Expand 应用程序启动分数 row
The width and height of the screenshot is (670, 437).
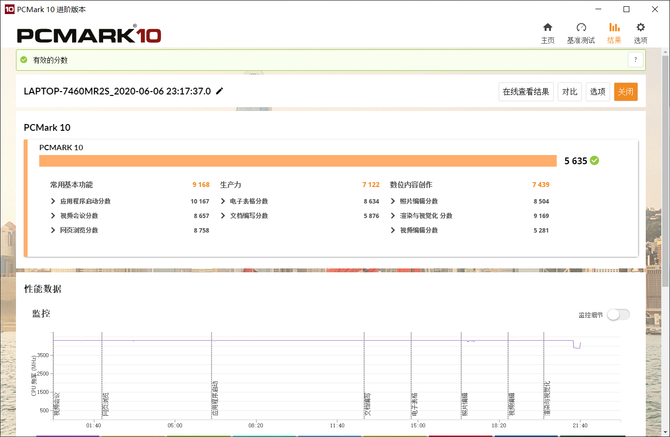point(53,201)
